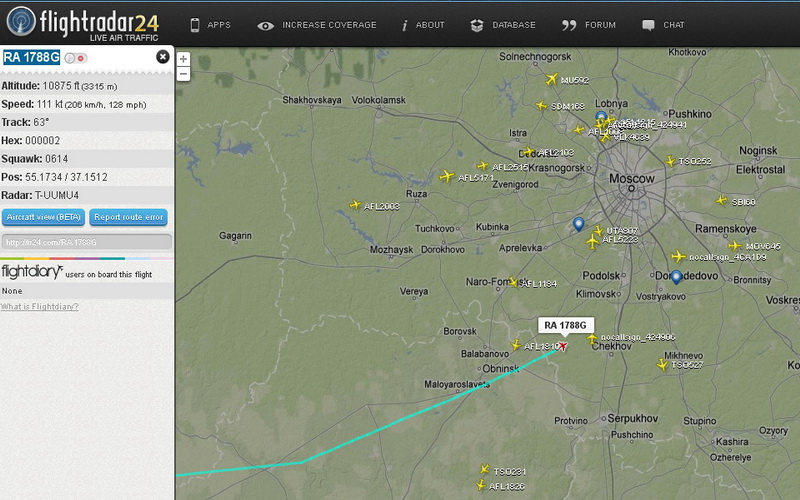Select the AFL5171 aircraft icon
This screenshot has height=500, width=800.
447,177
